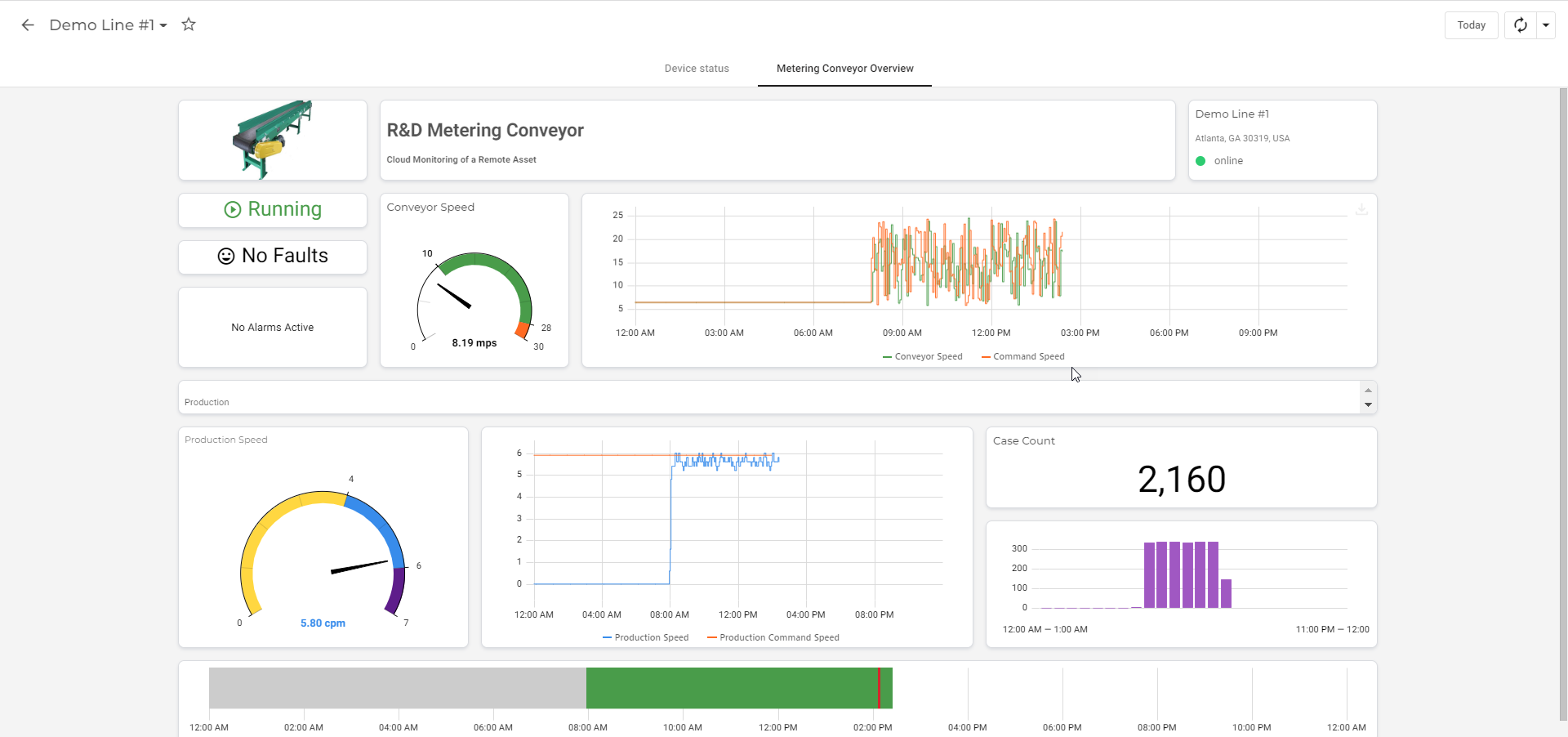This screenshot has width=1568, height=737.
Task: Star Demo Line #1 as favorite
Action: [189, 25]
